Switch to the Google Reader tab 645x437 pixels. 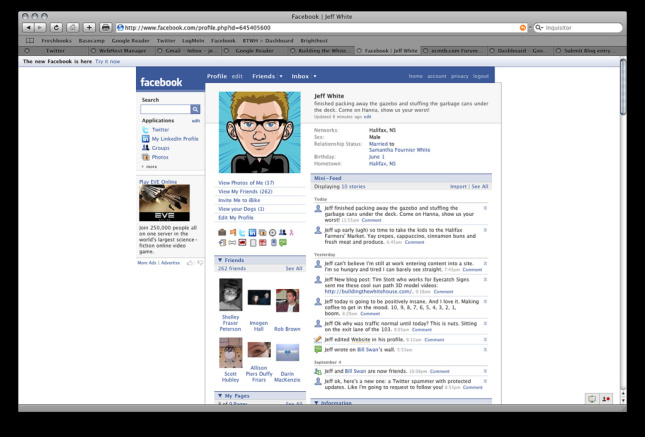(x=254, y=51)
